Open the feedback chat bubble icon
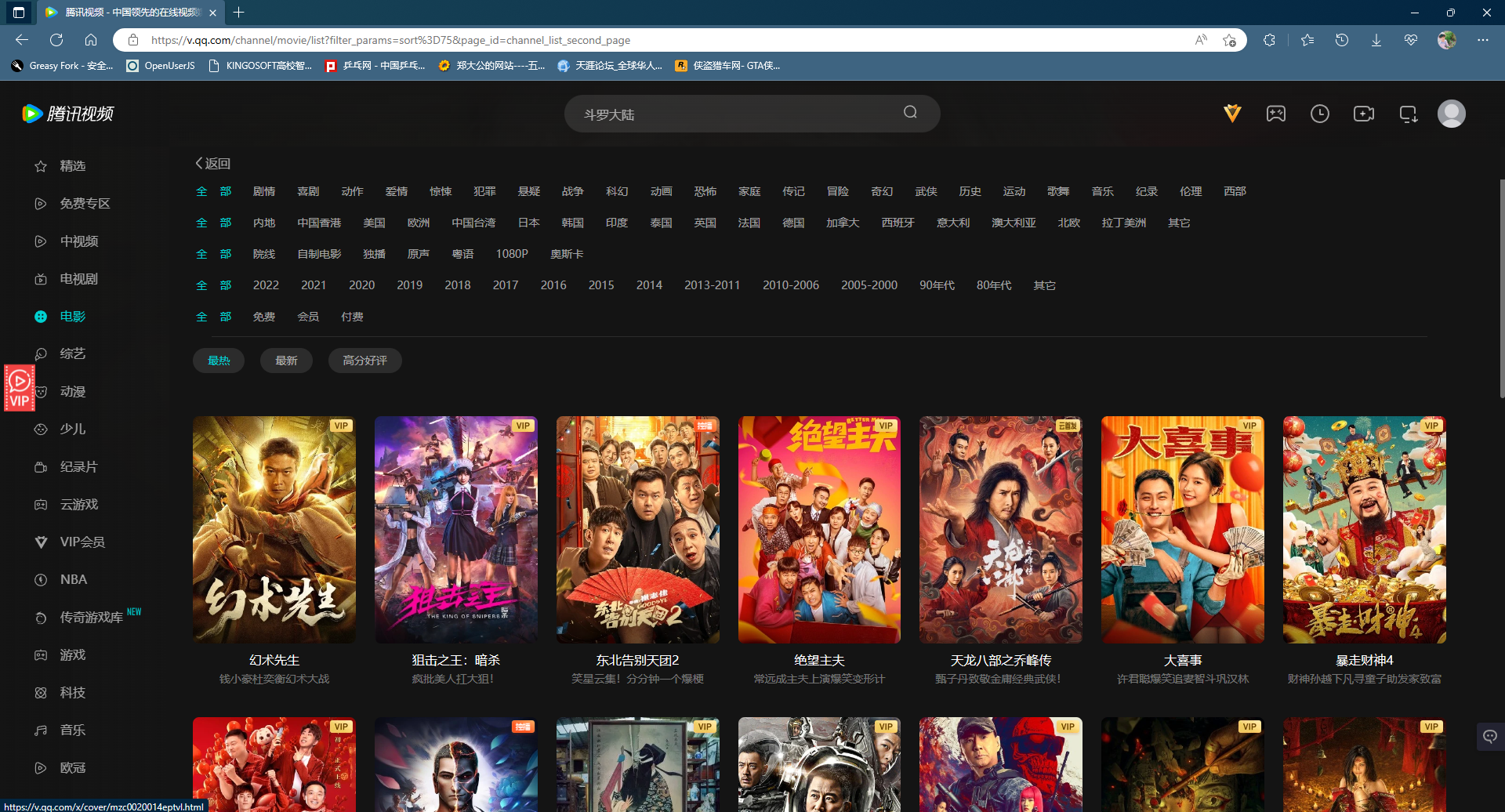1505x812 pixels. pyautogui.click(x=1490, y=736)
